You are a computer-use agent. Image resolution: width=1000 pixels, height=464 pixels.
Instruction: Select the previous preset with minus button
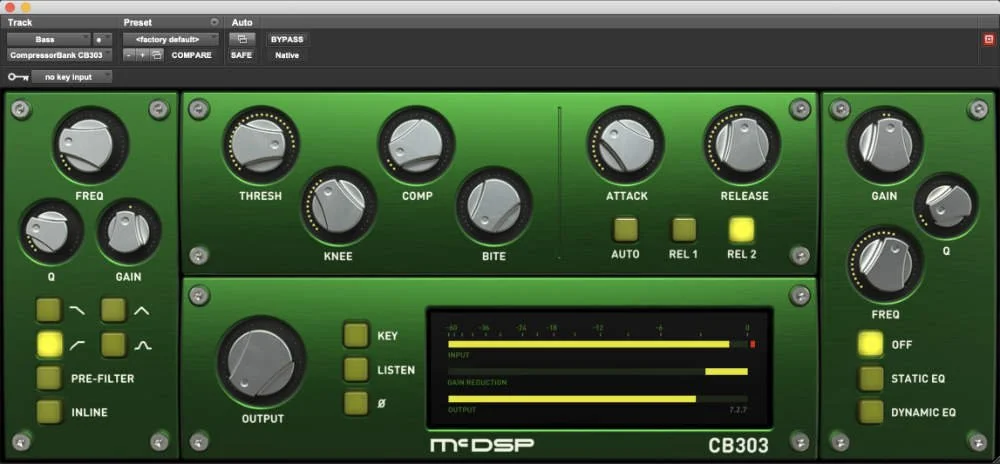coord(129,55)
